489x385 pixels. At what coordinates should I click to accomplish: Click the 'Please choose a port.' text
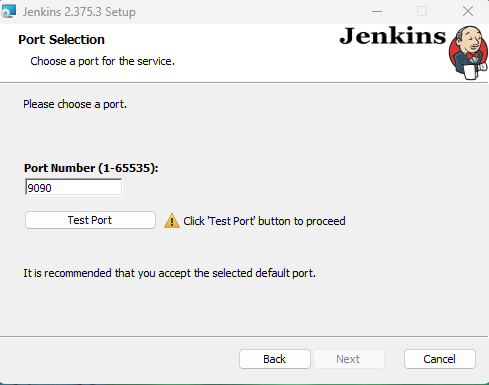[x=75, y=104]
